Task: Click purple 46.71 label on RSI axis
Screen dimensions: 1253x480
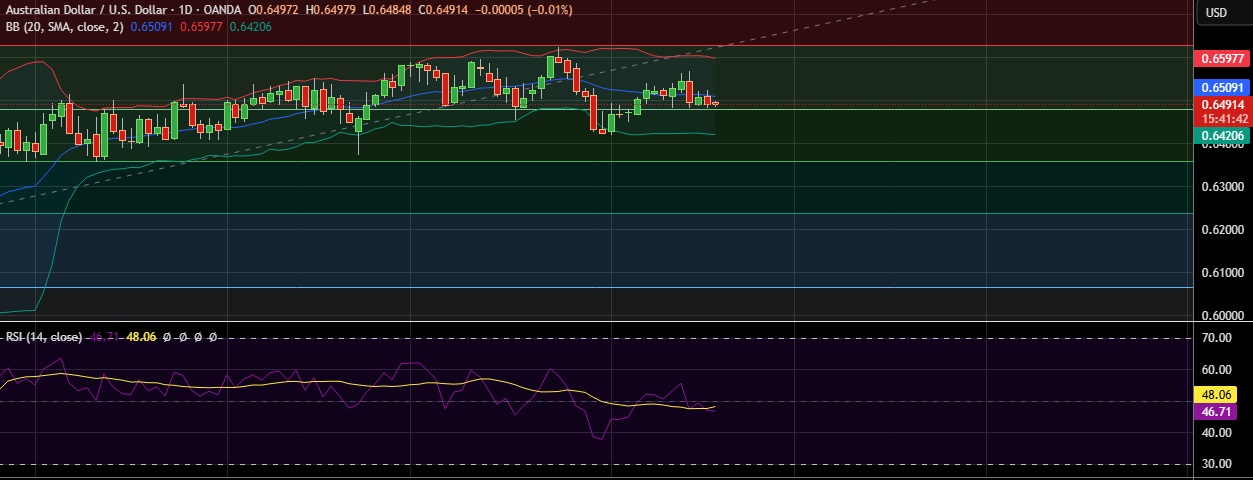Action: [x=1222, y=411]
